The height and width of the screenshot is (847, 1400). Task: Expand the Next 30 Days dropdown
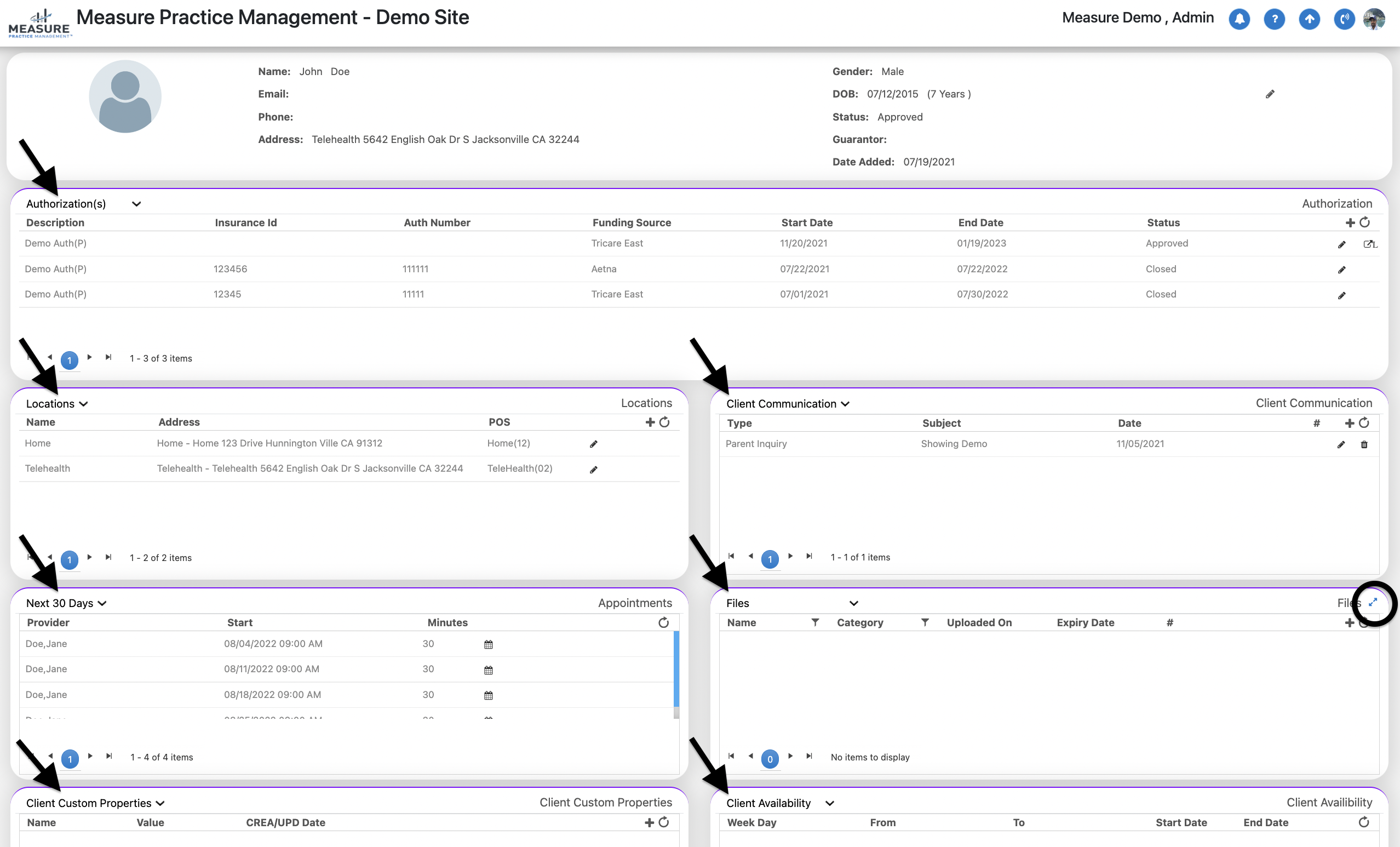[x=102, y=604]
